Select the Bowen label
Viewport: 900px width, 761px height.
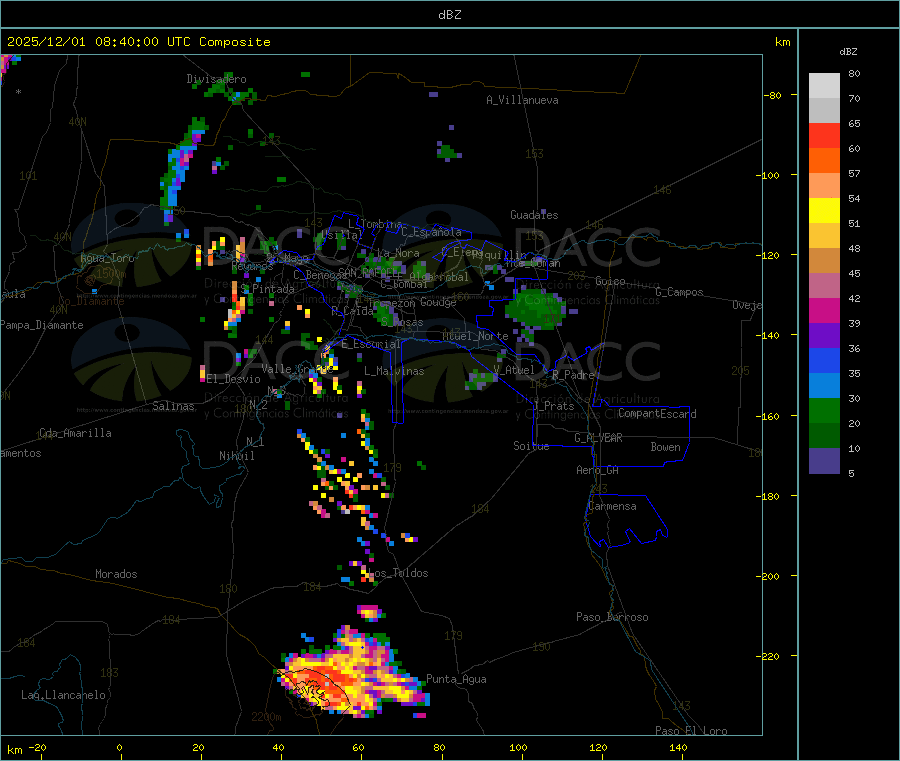tap(665, 447)
